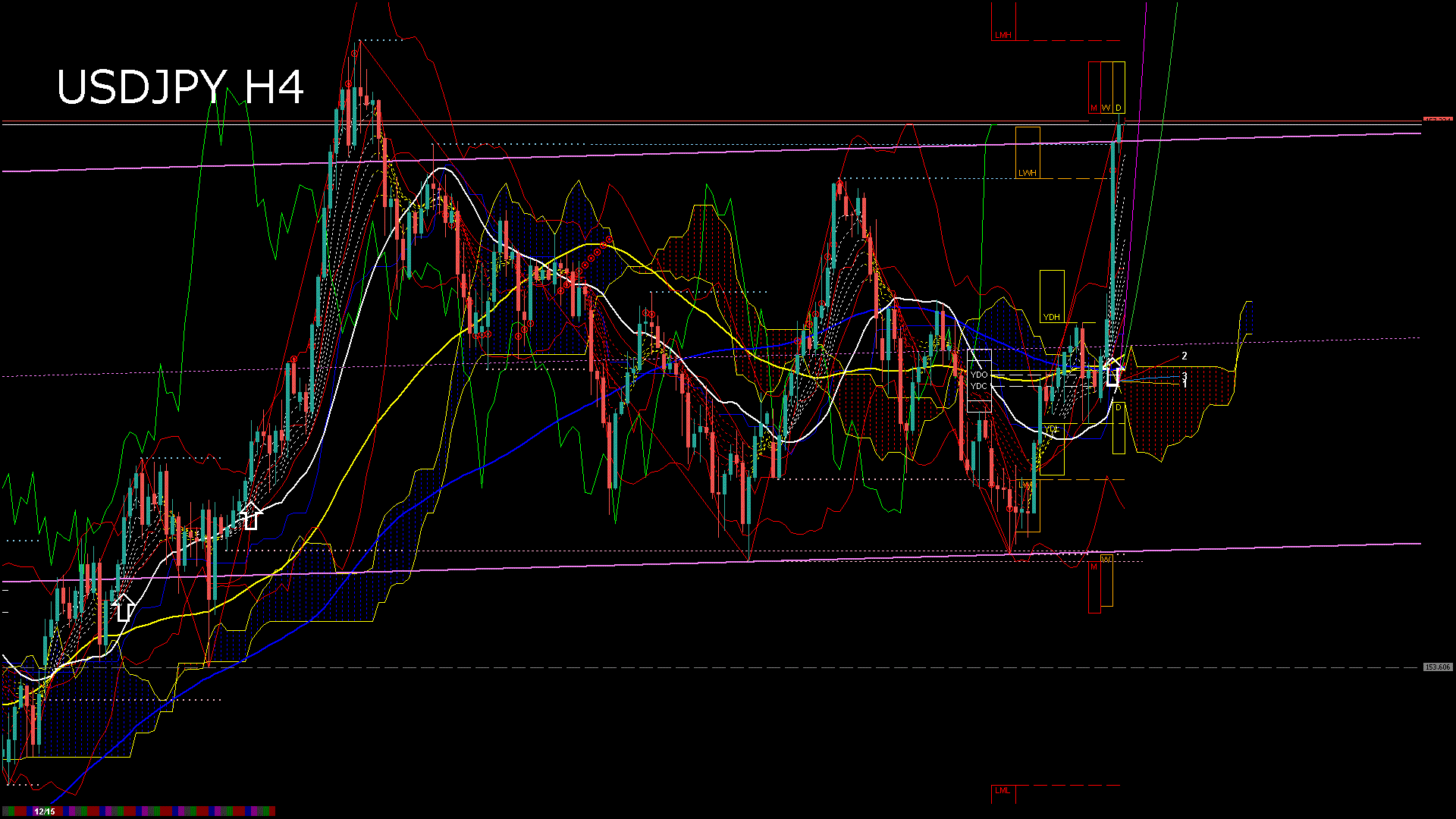Expand the LWL dashed level line

[x=1028, y=485]
